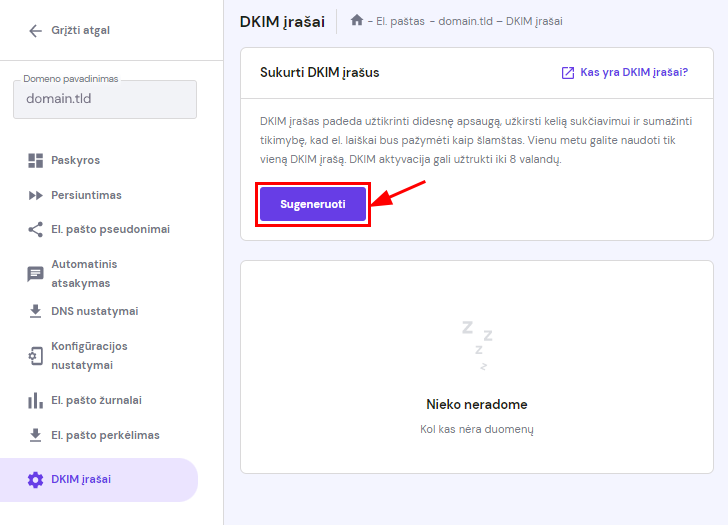
Task: Open the Kas yra DKIM įrašai? link
Action: pyautogui.click(x=634, y=73)
